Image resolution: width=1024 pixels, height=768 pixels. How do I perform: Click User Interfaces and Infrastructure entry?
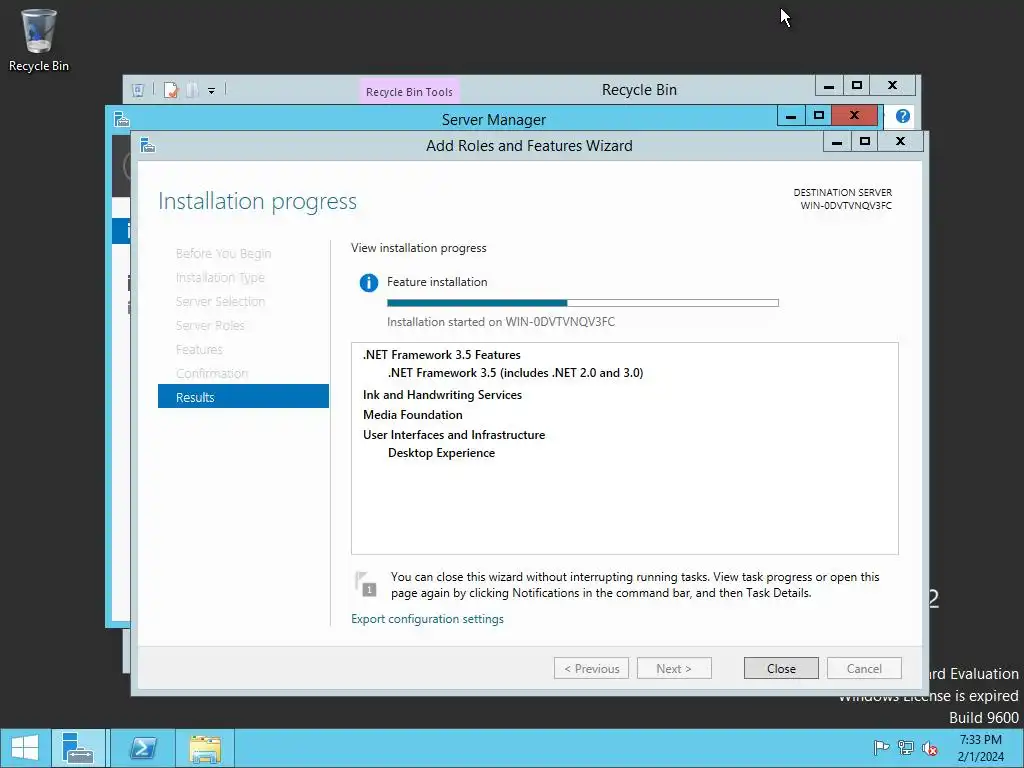click(x=454, y=435)
